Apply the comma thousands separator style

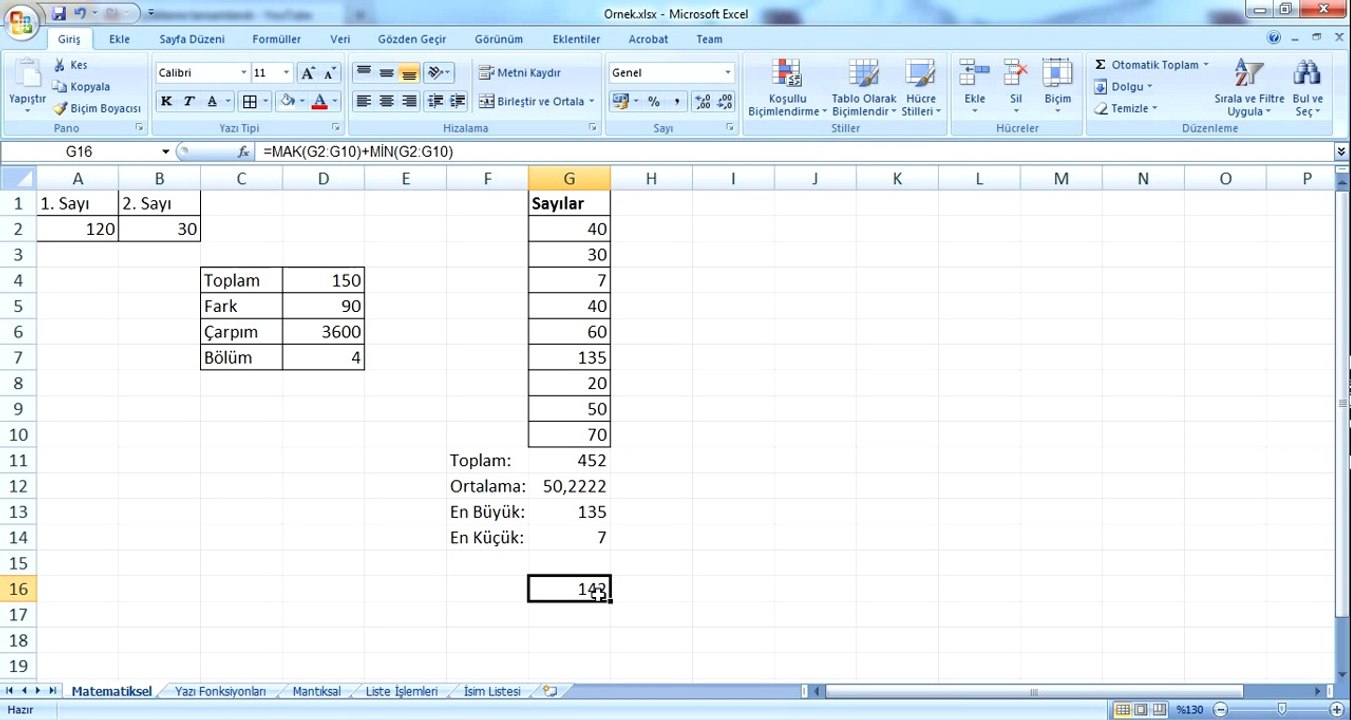677,101
